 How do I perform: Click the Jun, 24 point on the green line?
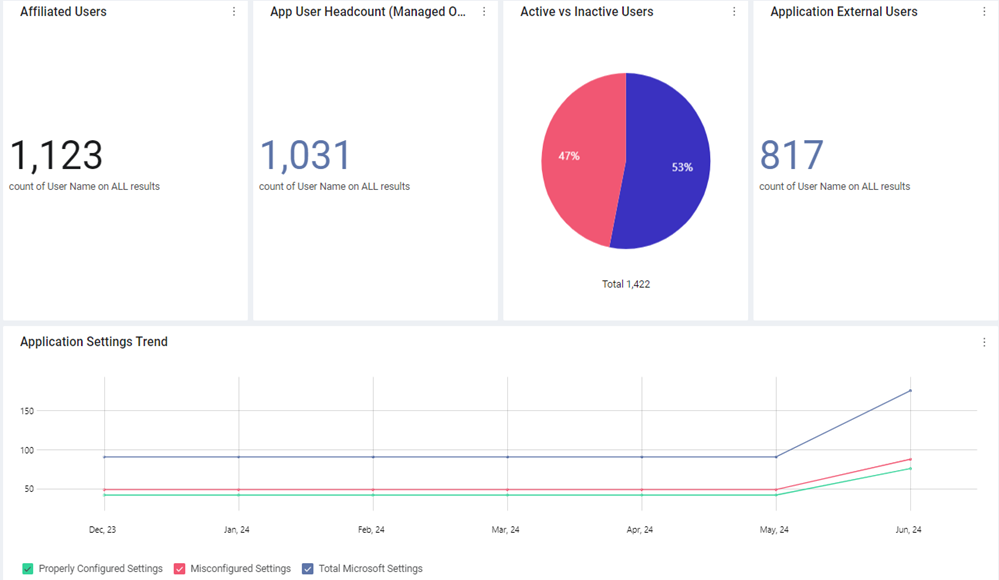coord(910,469)
